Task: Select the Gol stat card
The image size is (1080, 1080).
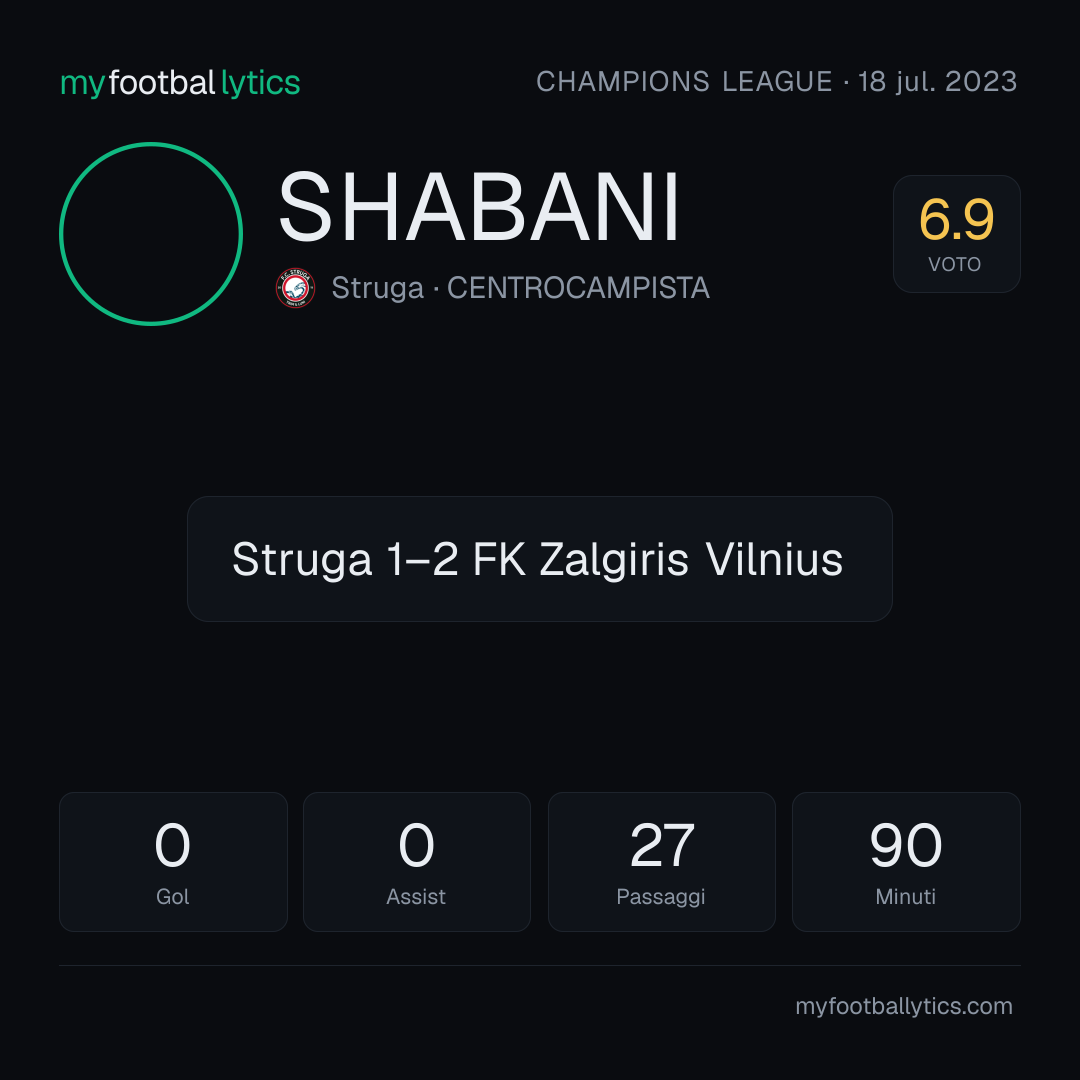Action: [x=173, y=862]
